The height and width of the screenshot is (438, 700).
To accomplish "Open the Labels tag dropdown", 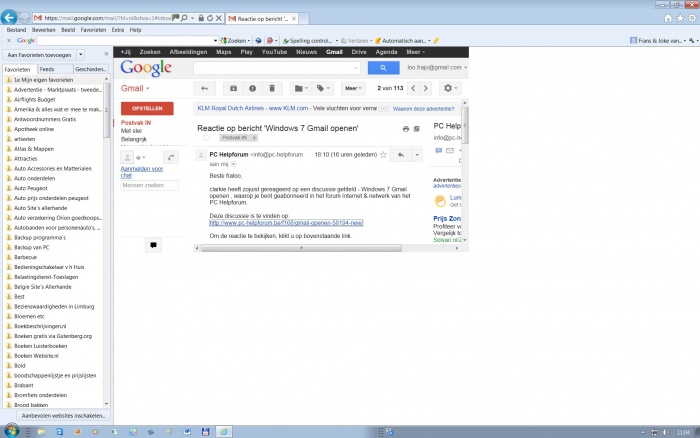I will (323, 88).
